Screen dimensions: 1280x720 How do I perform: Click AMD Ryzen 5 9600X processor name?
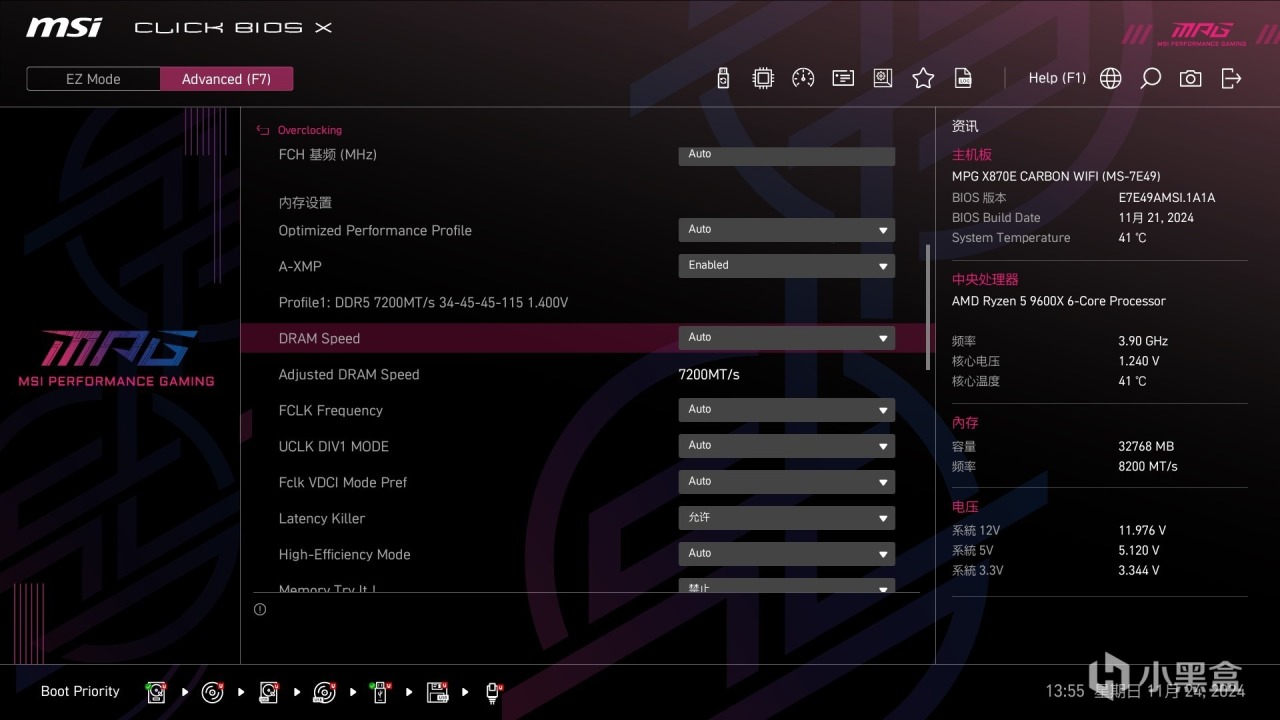[x=1059, y=301]
